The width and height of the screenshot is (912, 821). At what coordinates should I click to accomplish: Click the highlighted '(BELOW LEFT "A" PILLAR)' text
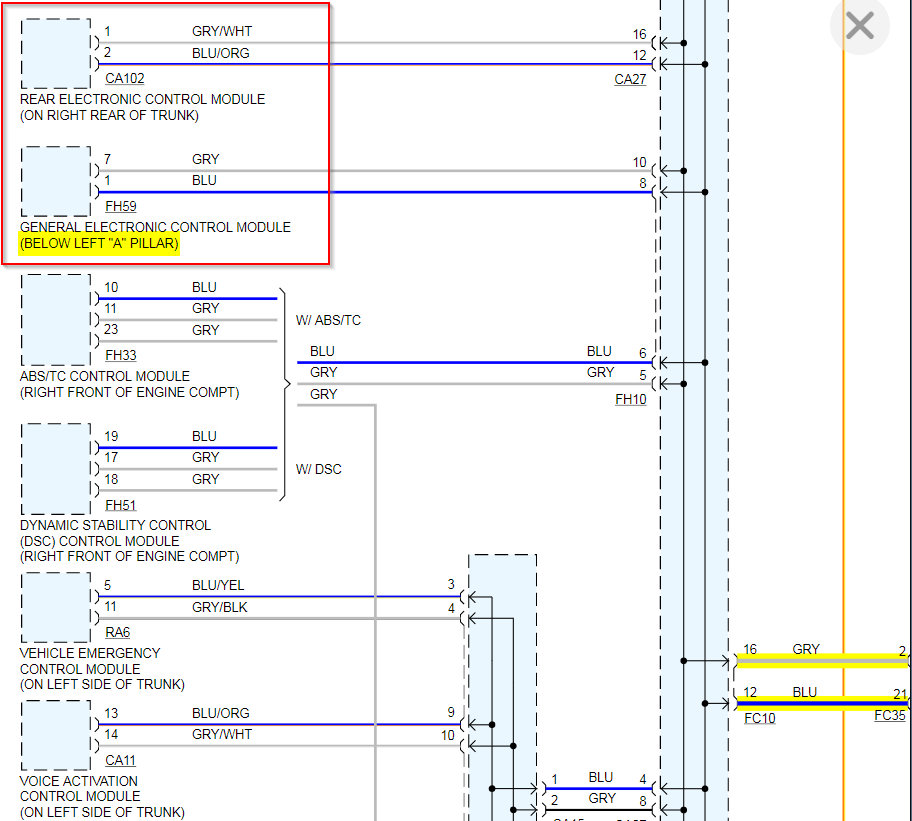99,244
